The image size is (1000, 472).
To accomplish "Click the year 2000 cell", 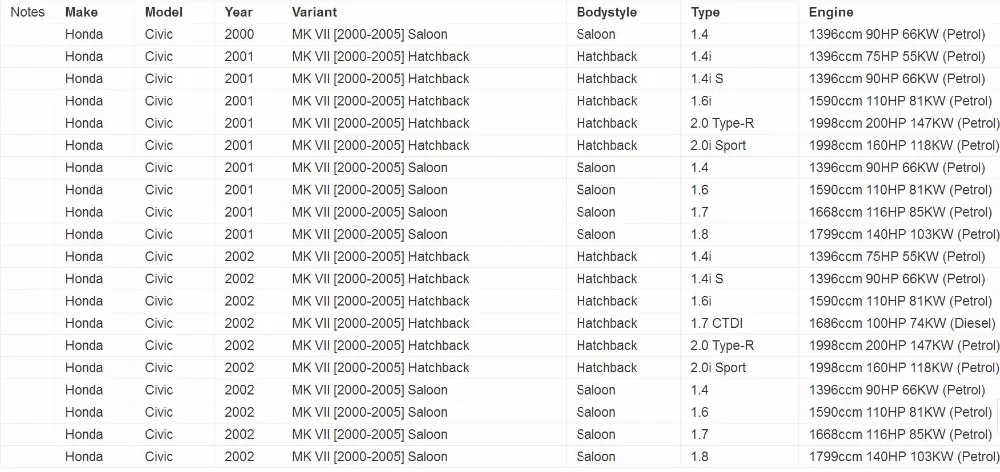I will [239, 34].
